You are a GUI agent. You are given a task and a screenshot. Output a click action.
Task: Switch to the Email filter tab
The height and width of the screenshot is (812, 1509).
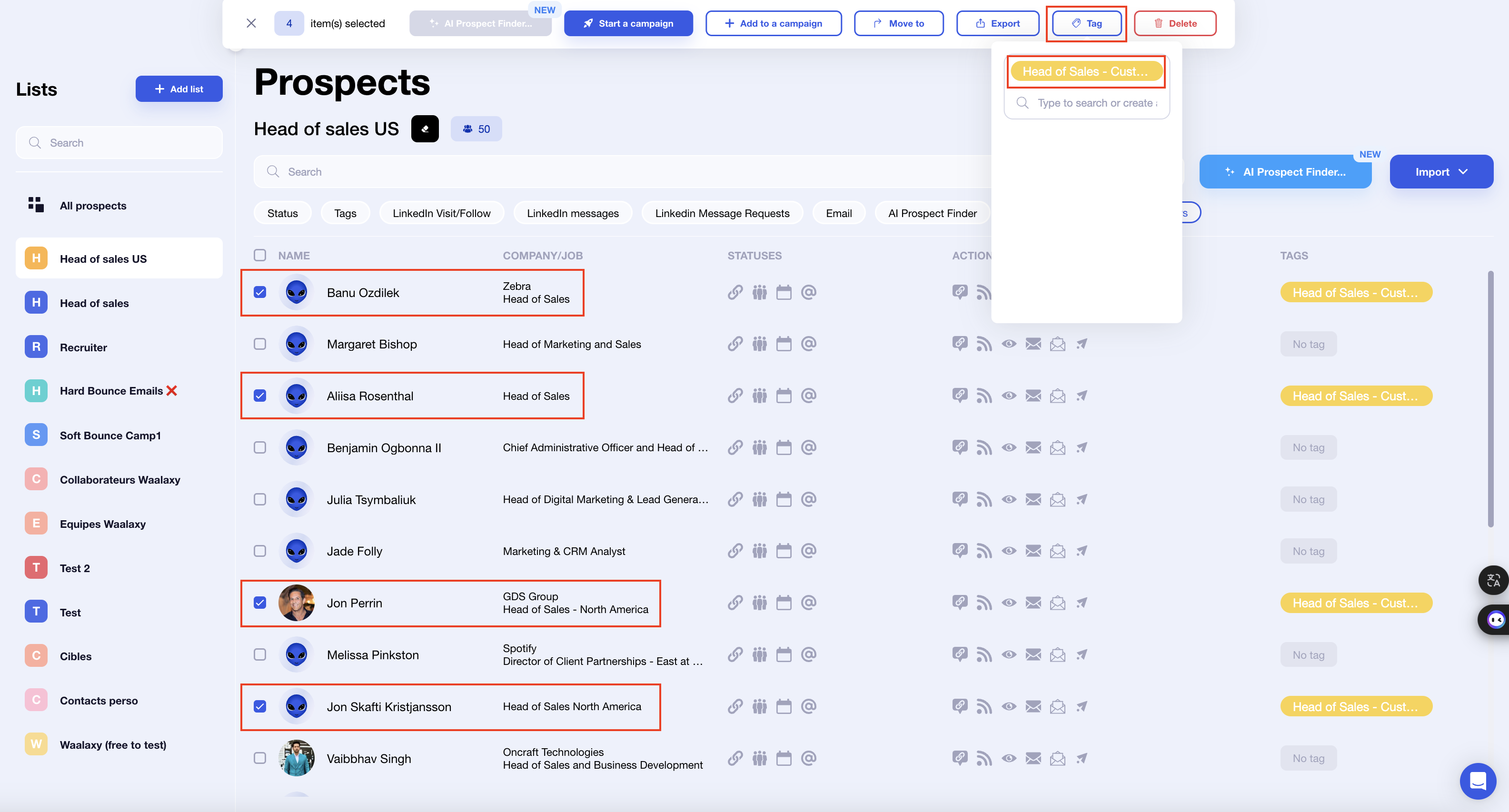(x=838, y=212)
